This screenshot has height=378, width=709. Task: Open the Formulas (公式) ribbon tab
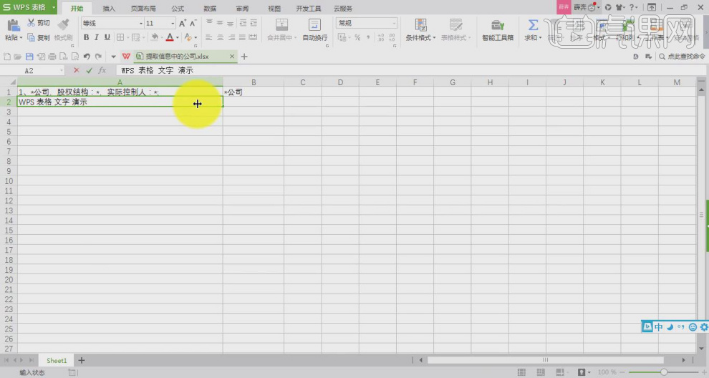178,9
